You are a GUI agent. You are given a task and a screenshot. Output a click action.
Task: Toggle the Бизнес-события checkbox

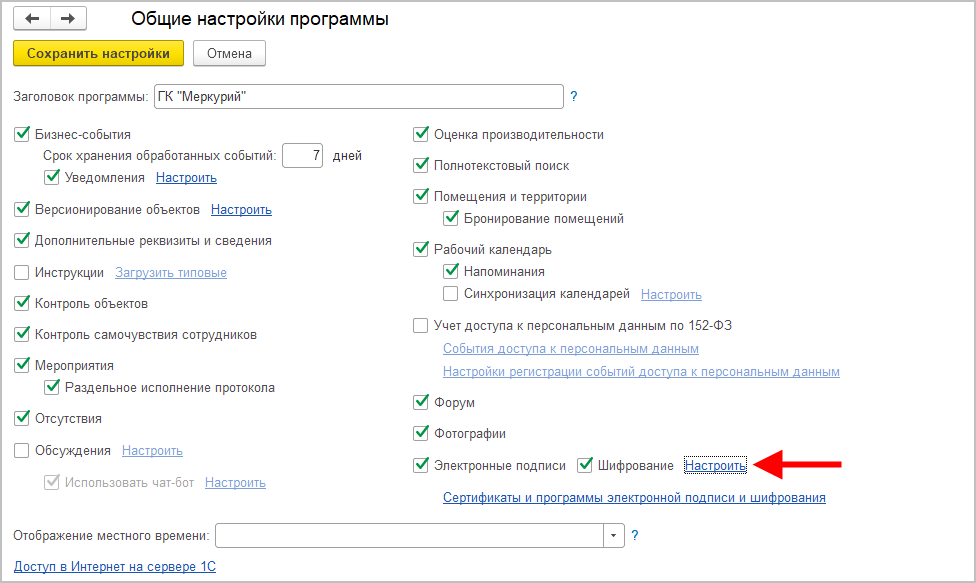coord(22,134)
